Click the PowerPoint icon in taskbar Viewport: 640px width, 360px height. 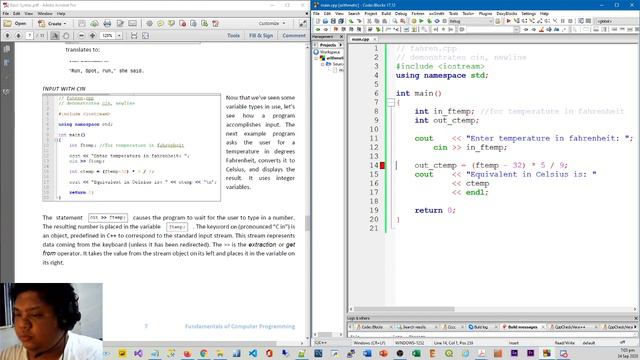point(383,353)
